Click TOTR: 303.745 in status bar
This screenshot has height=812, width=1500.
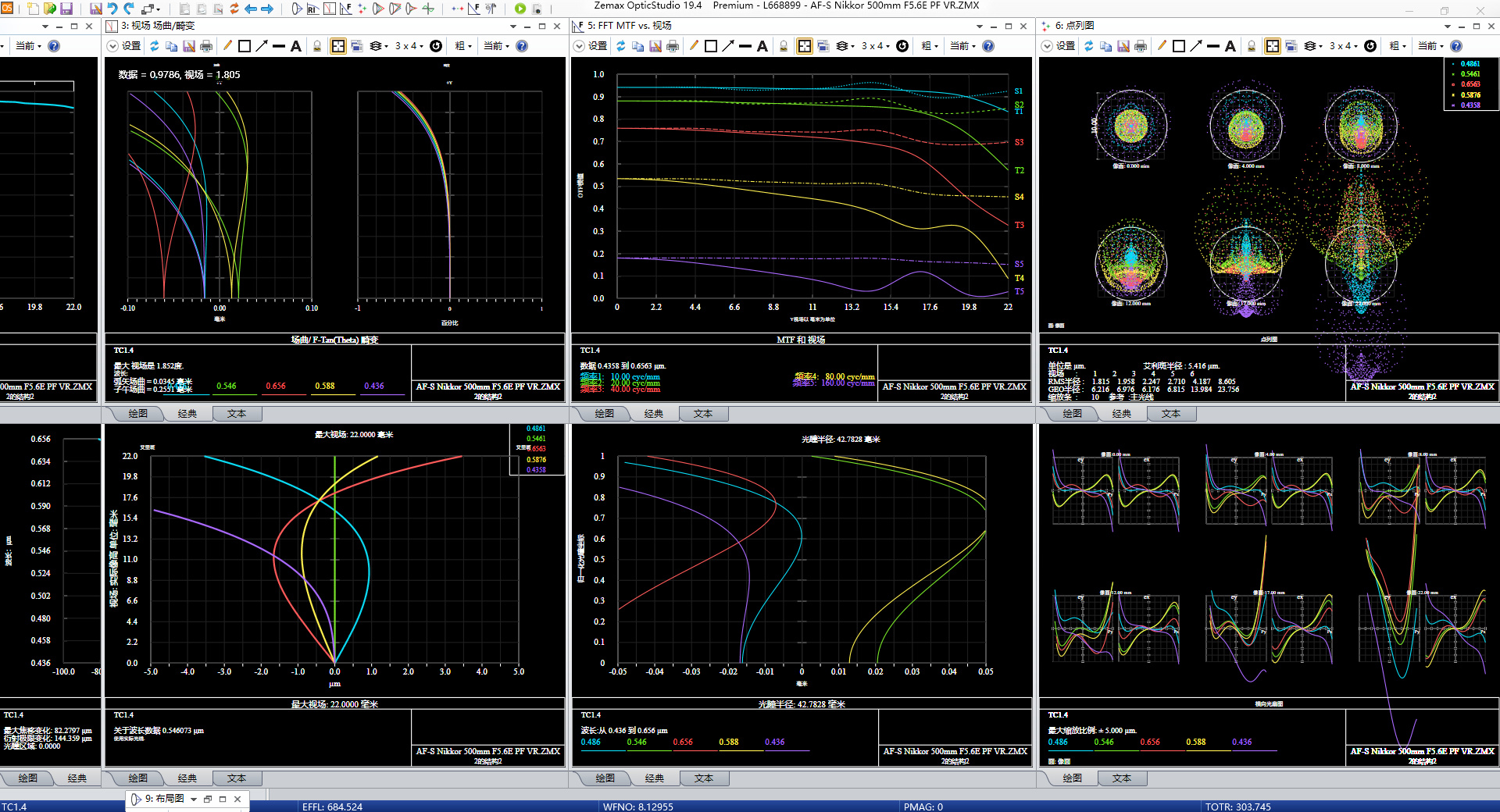point(1237,807)
